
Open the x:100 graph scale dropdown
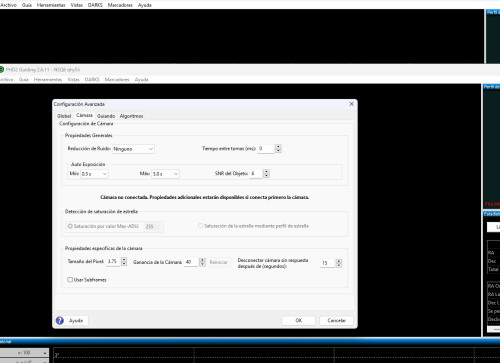[x=24, y=352]
